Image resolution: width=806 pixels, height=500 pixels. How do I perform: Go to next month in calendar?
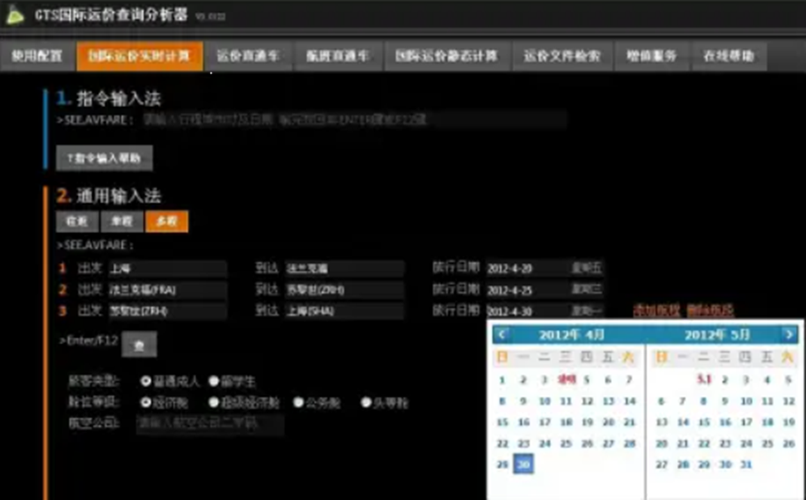pos(789,335)
